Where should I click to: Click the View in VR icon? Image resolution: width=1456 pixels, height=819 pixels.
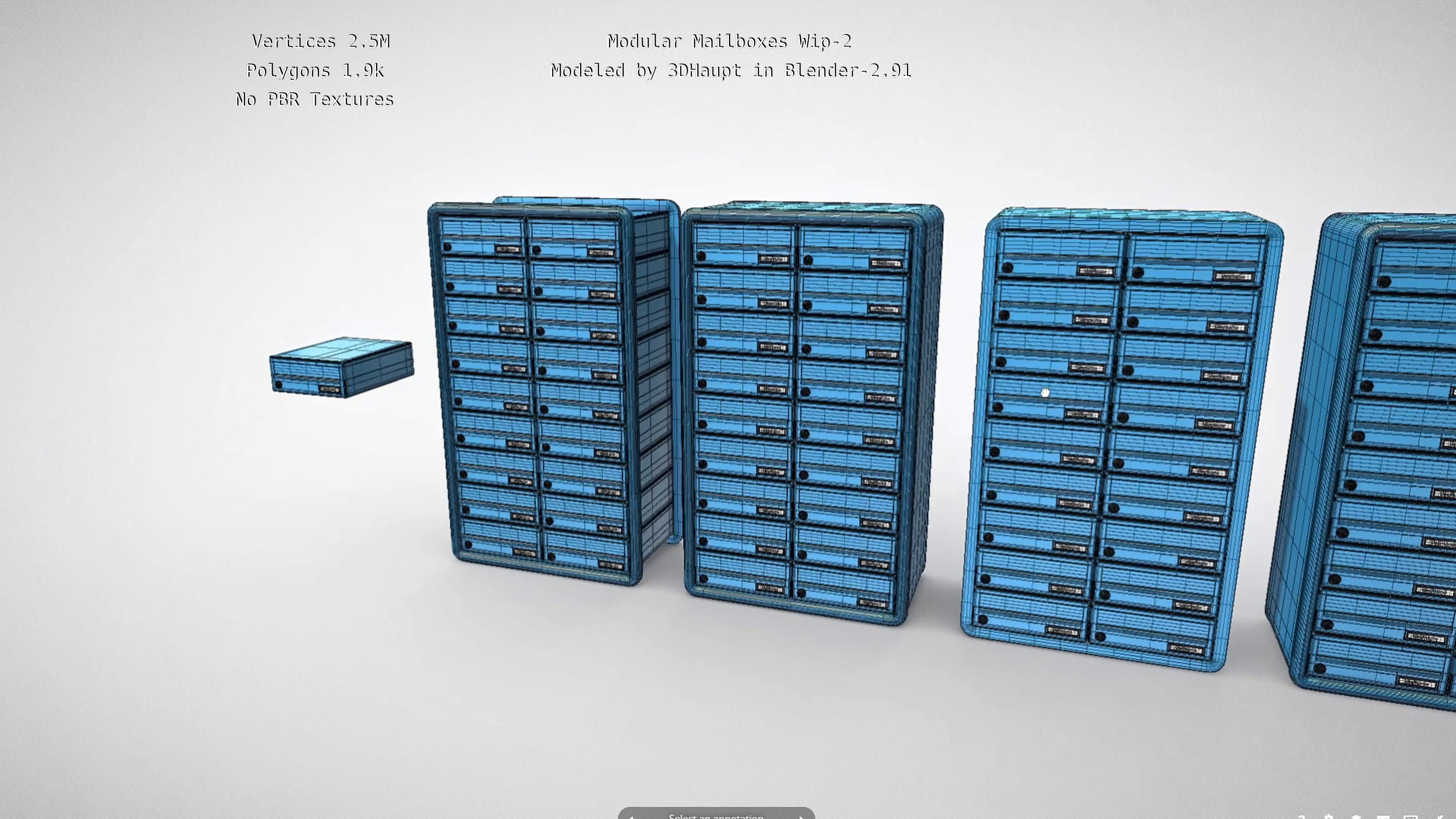coord(1384,817)
